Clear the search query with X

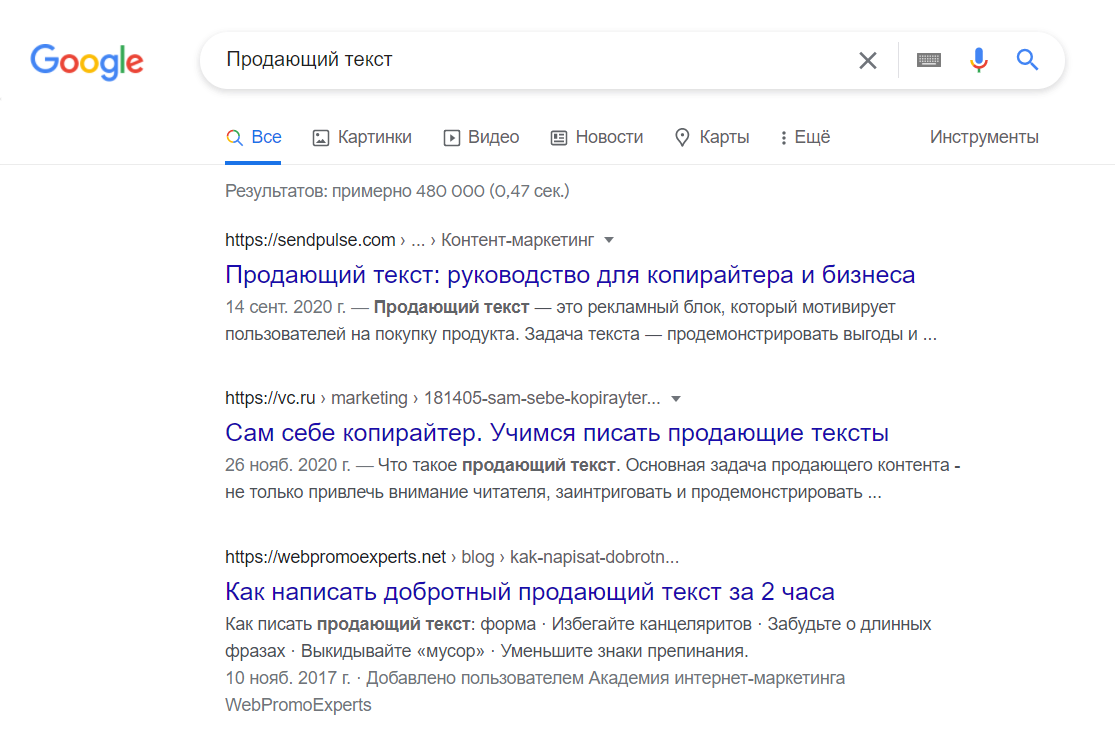[x=867, y=61]
